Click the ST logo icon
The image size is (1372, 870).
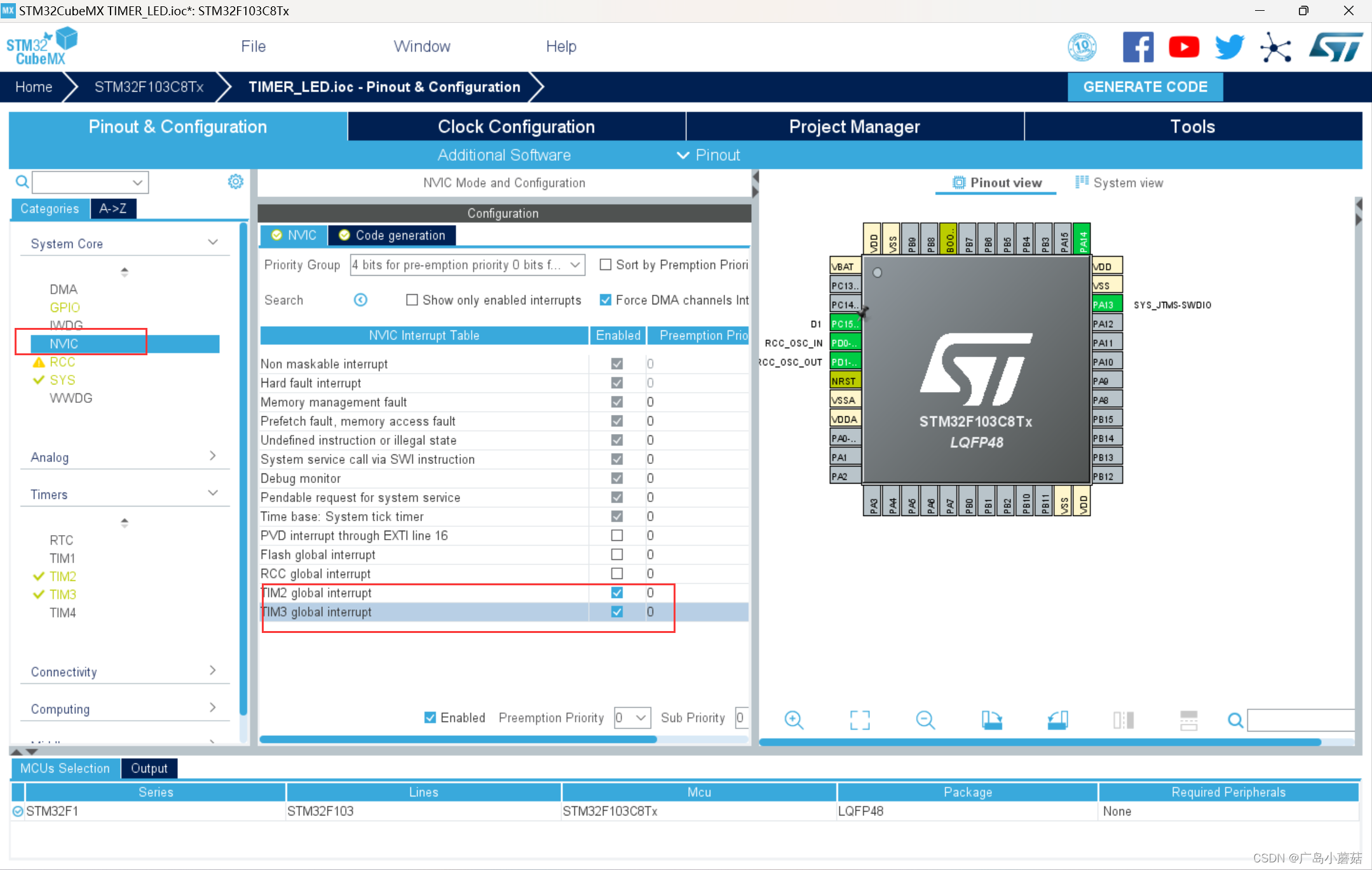point(1335,47)
